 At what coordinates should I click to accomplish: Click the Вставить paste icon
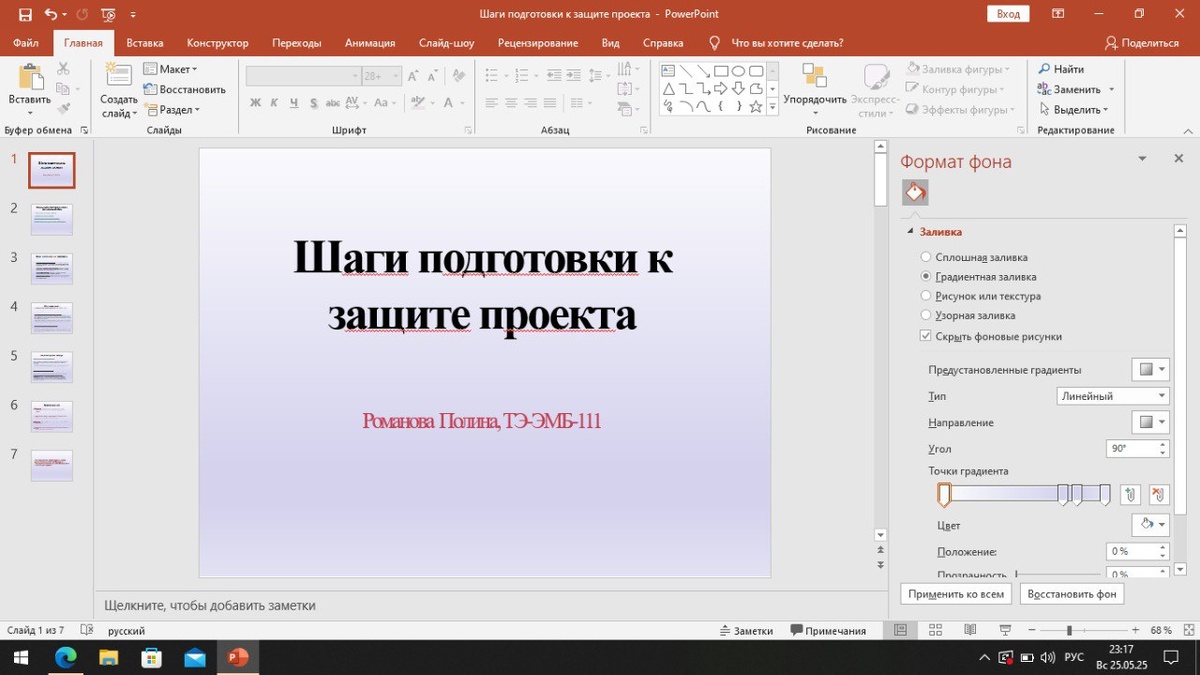click(x=30, y=77)
